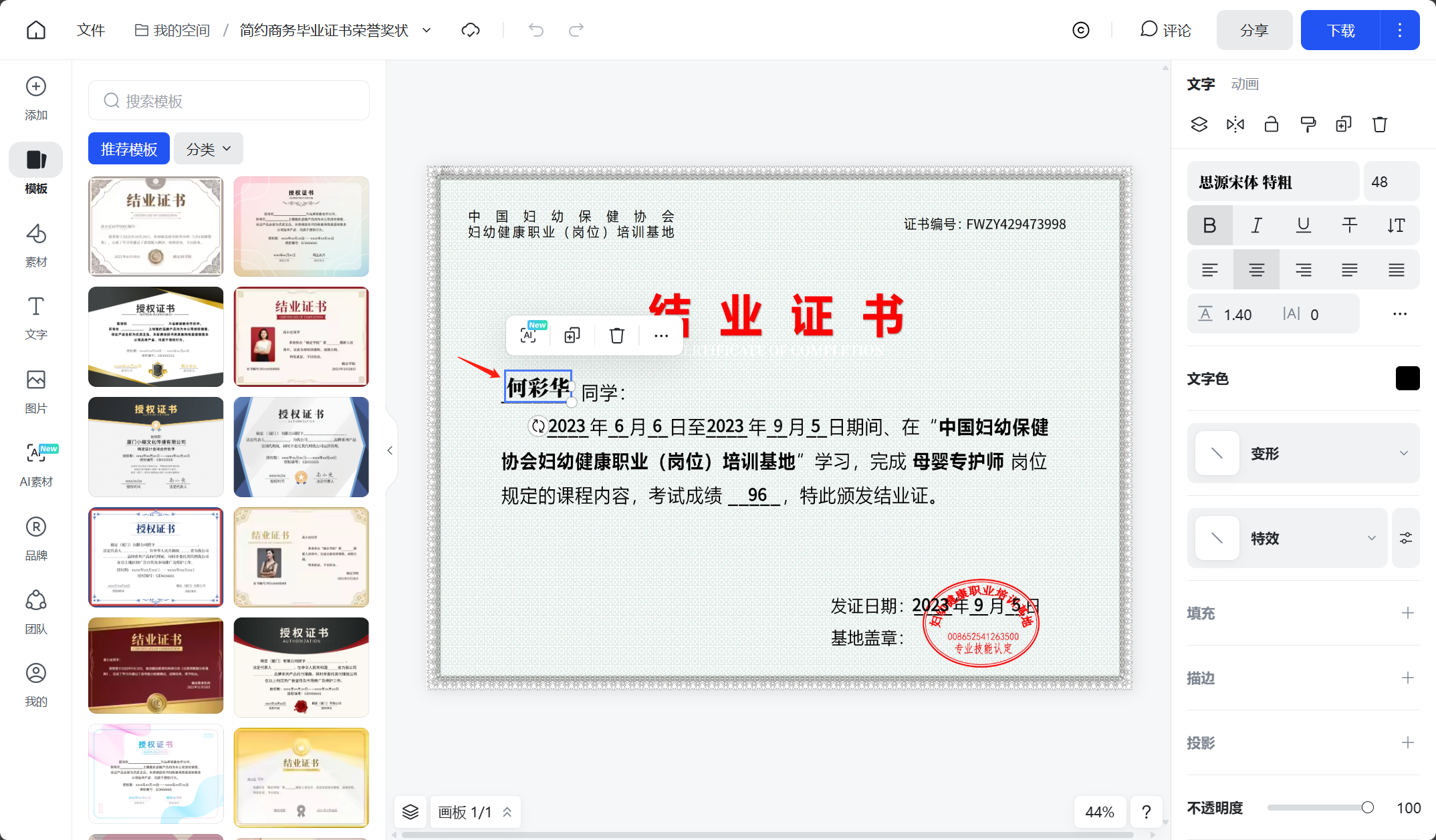
Task: Duplicate element via floating toolbar
Action: click(x=572, y=335)
